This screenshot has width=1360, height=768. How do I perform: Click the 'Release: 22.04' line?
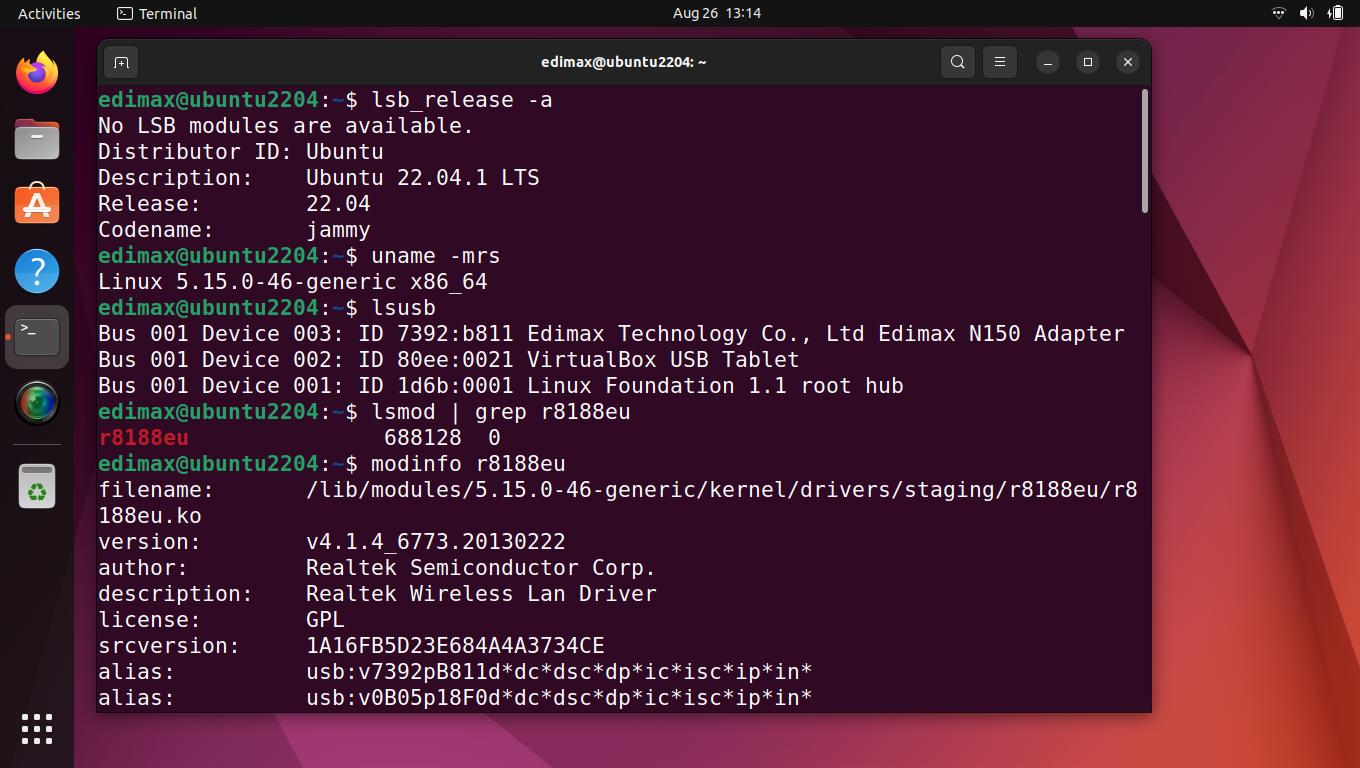234,204
